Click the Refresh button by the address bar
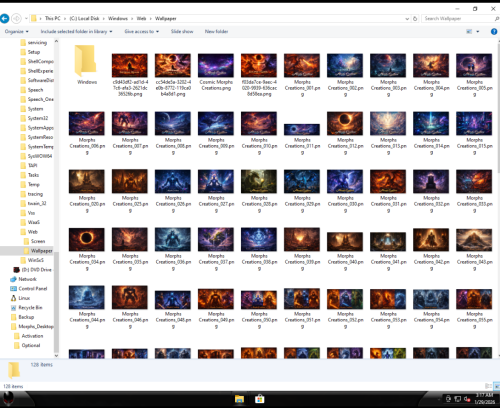 pyautogui.click(x=415, y=19)
